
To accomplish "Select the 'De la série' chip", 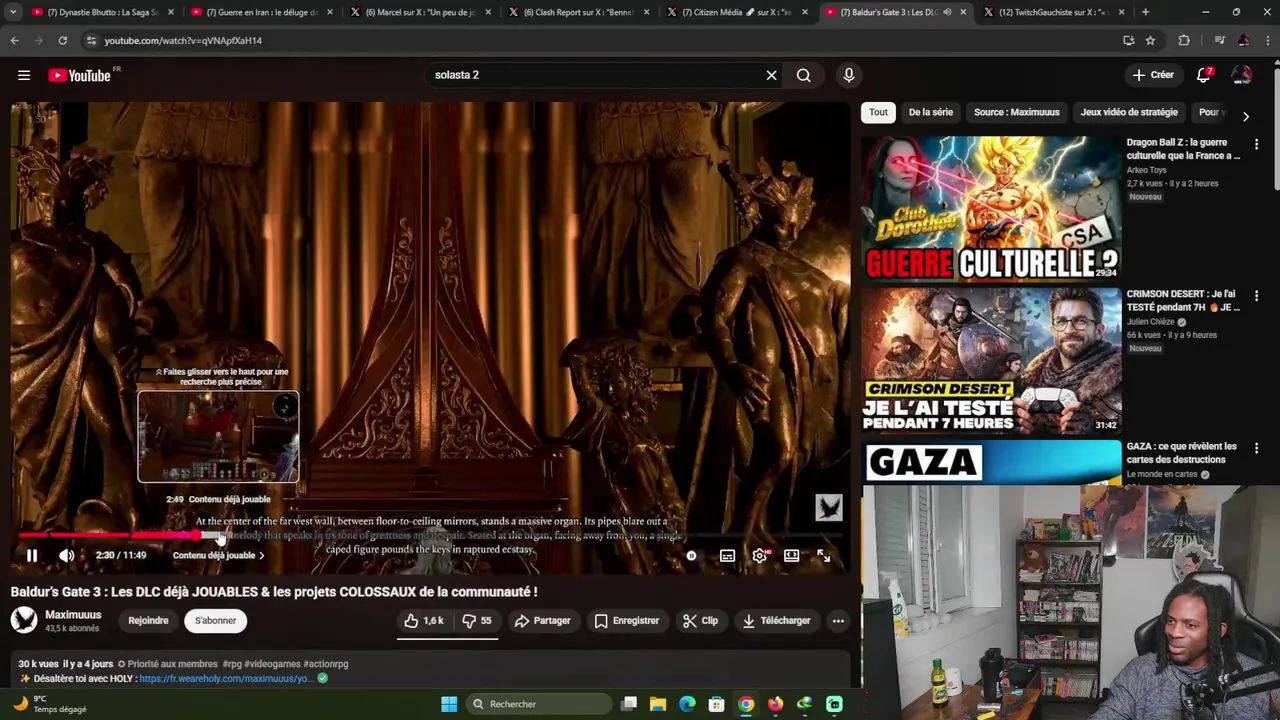I will coord(930,112).
